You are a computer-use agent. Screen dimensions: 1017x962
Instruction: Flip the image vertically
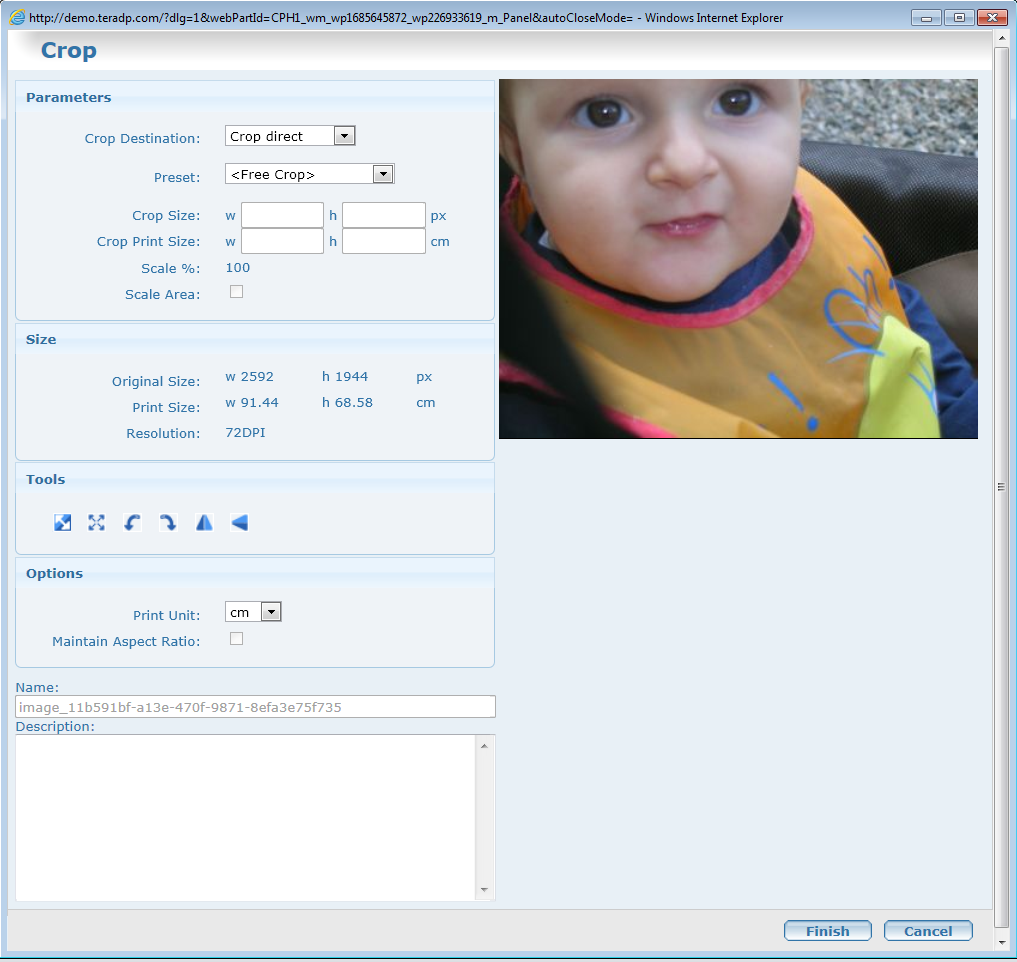[239, 522]
